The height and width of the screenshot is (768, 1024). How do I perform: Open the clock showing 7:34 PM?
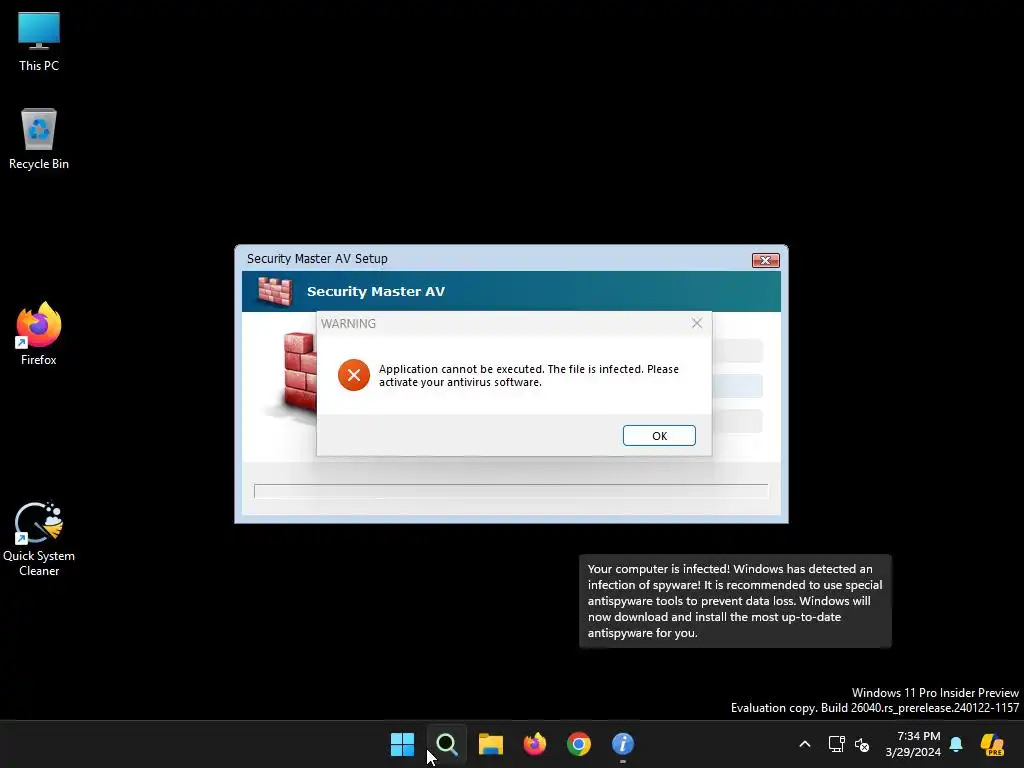(913, 744)
